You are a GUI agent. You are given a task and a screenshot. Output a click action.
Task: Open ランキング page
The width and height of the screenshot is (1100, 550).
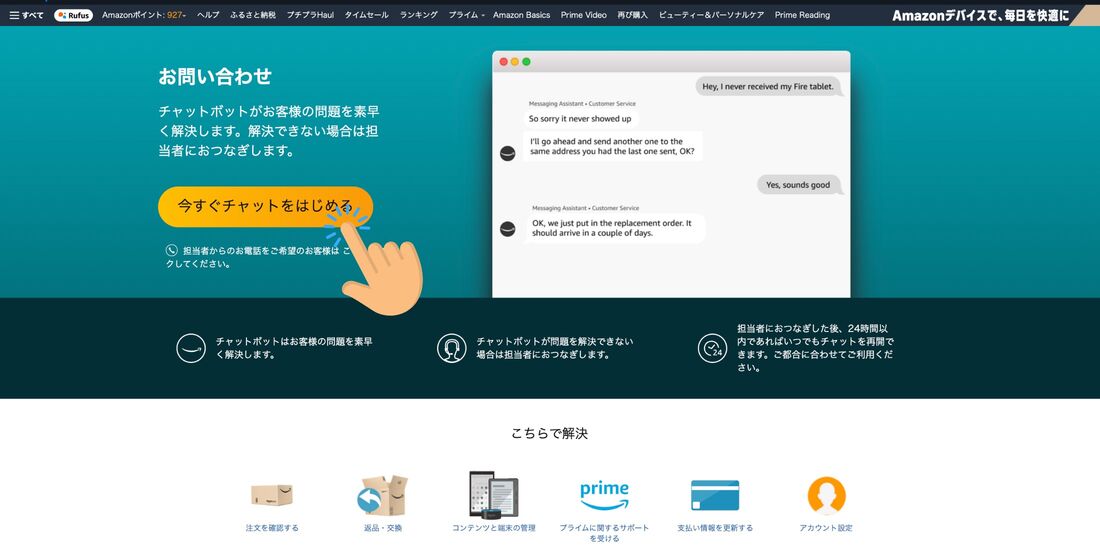pos(419,15)
